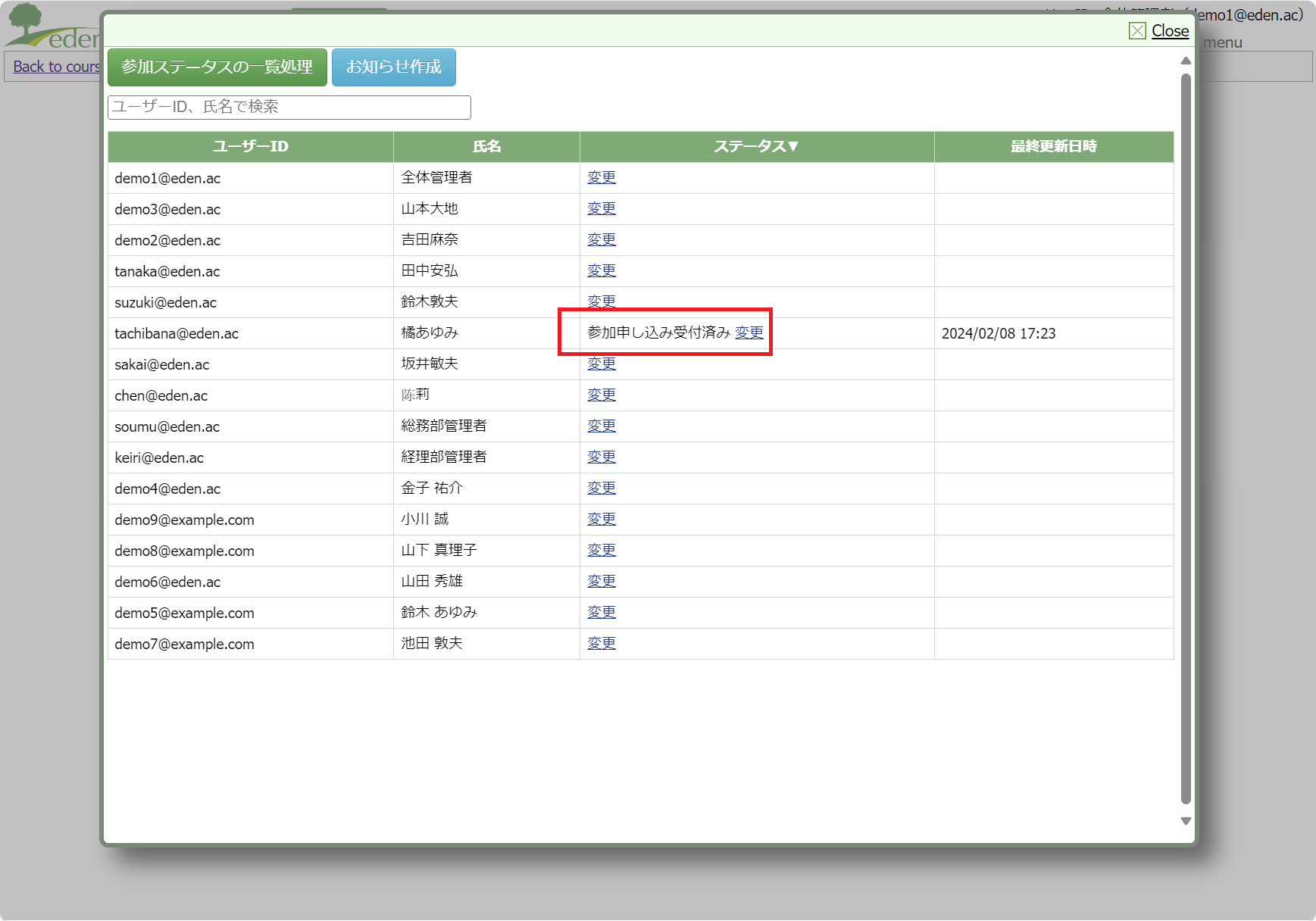
Task: Open the Back to course link
Action: [x=57, y=67]
